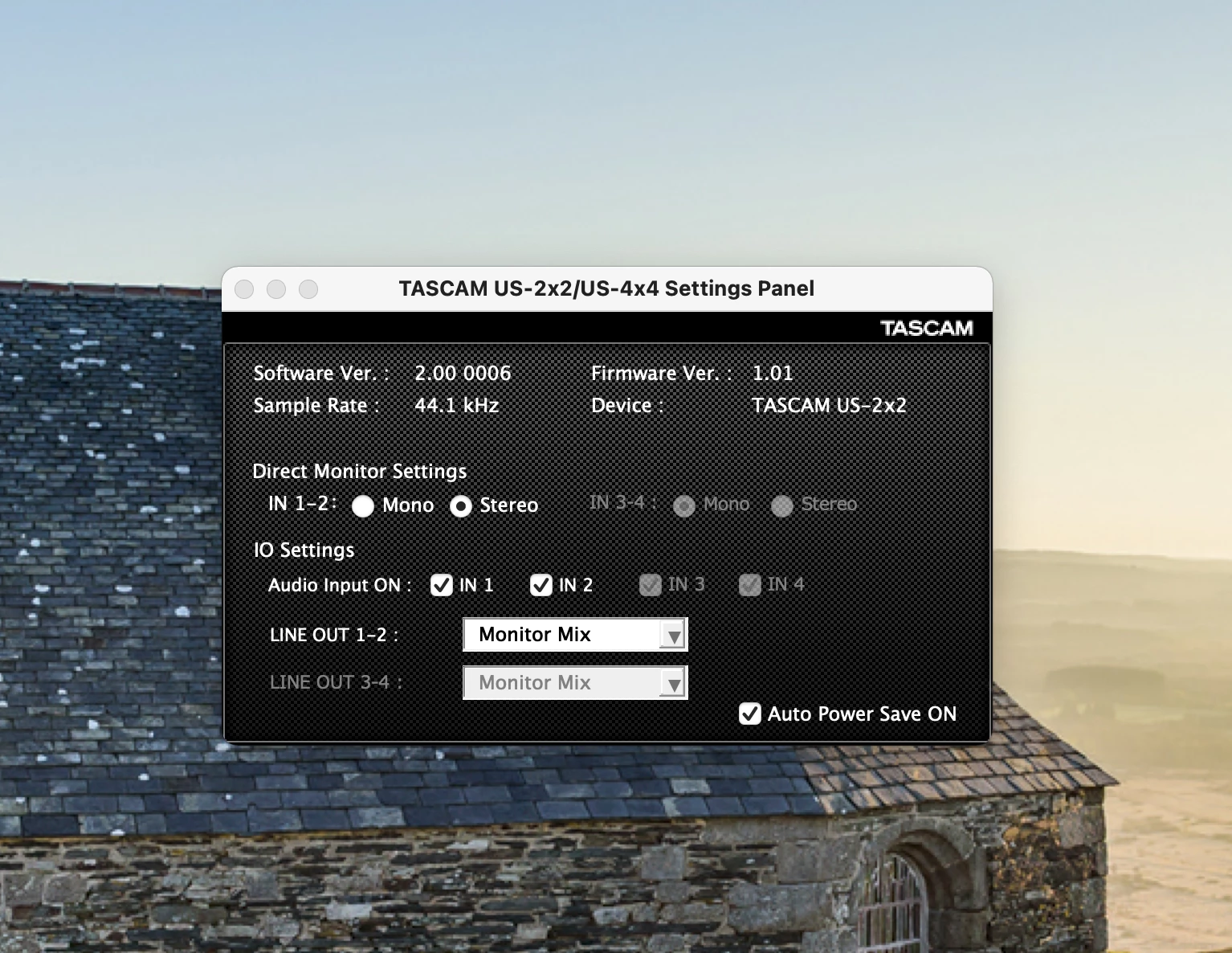Open the LINE OUT 3-4 dropdown
Viewport: 1232px width, 953px height.
[x=575, y=683]
